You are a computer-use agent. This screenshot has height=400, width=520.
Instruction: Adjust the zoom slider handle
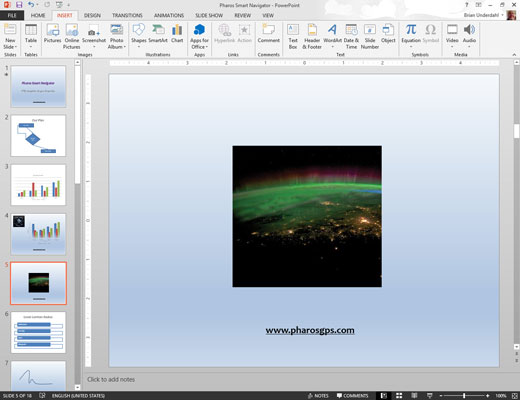pyautogui.click(x=464, y=396)
